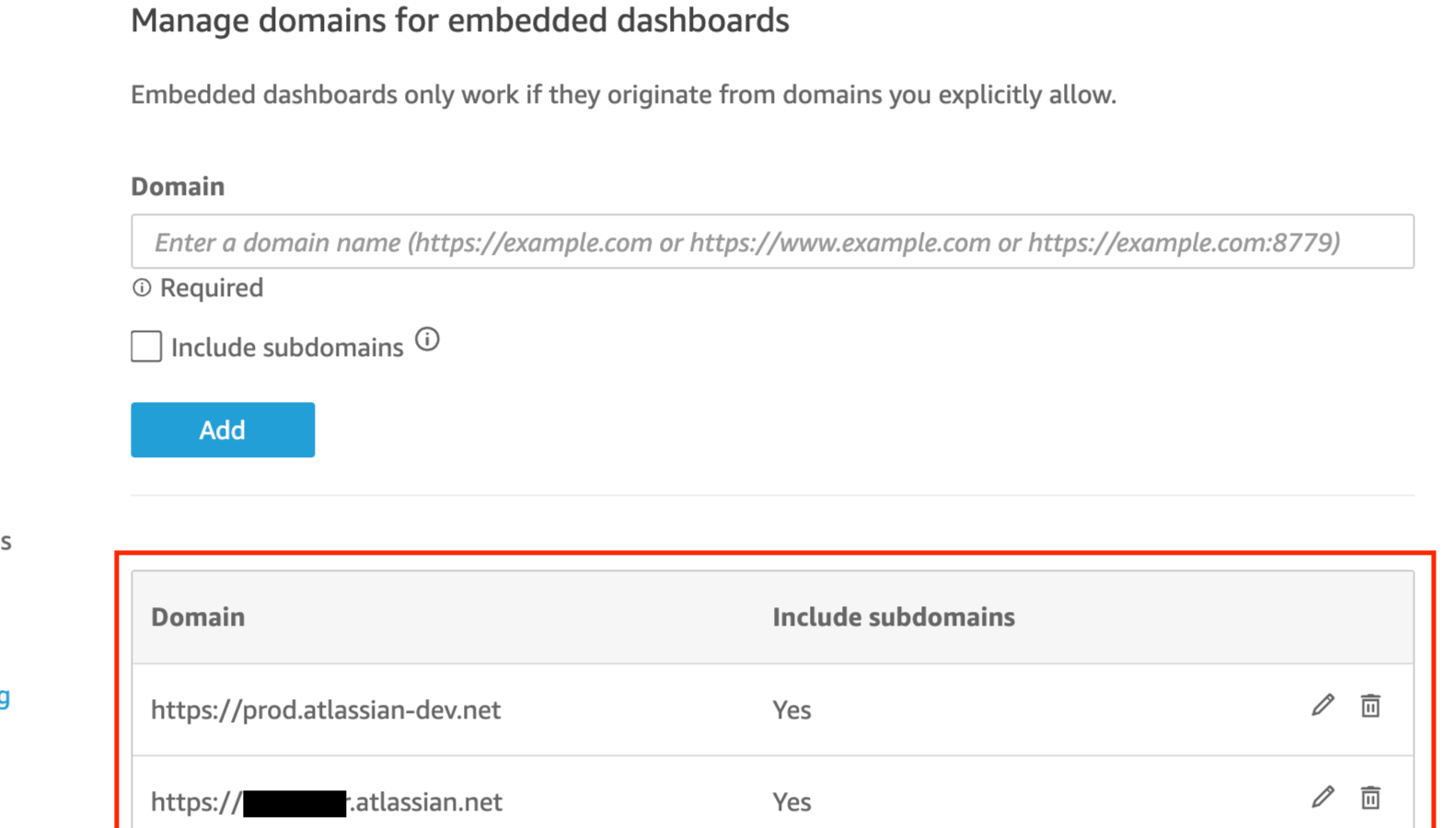Click the blue sidebar link at left edge
This screenshot has width=1456, height=828.
pos(5,696)
